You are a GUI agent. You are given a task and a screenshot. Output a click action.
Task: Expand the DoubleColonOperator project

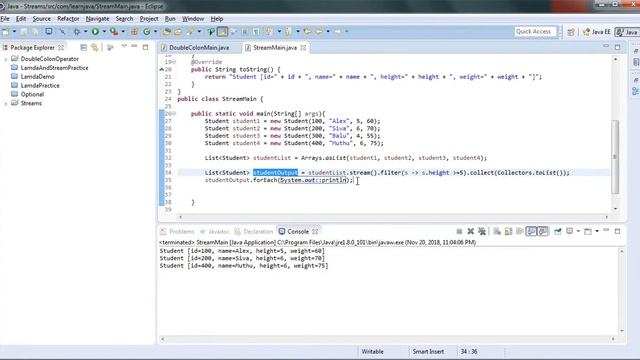click(6, 59)
